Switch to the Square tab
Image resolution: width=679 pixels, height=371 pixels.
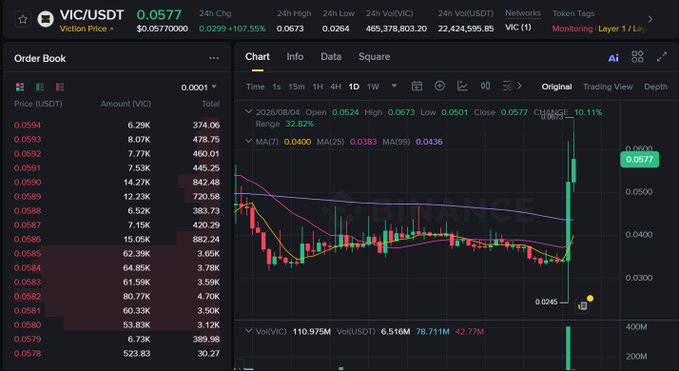tap(374, 57)
